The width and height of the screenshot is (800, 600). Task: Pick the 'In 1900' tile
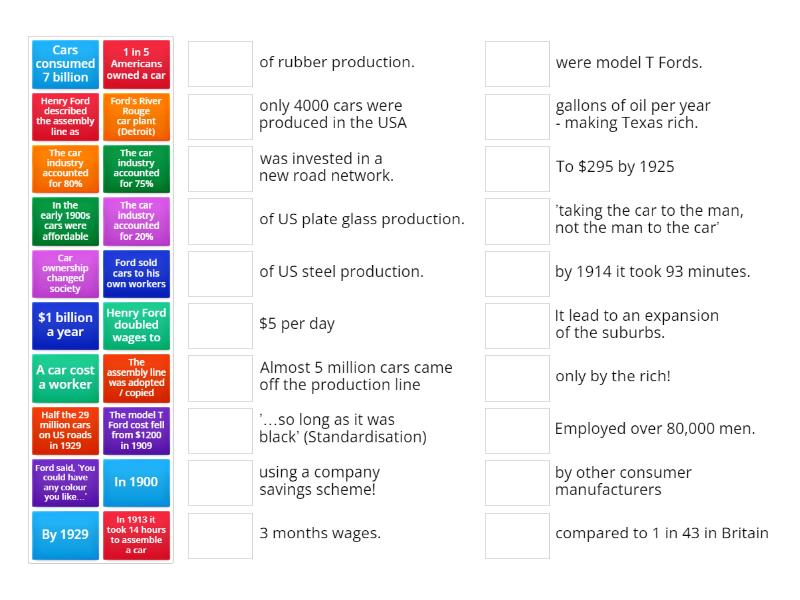(136, 482)
